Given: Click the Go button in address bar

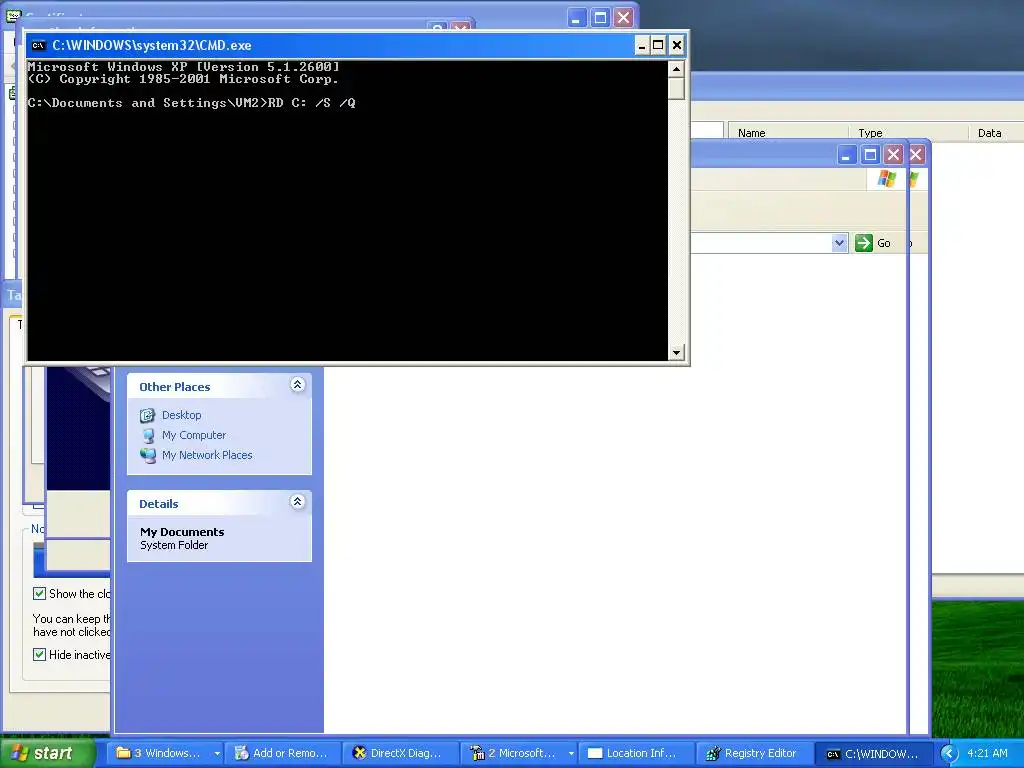Looking at the screenshot, I should click(x=873, y=243).
